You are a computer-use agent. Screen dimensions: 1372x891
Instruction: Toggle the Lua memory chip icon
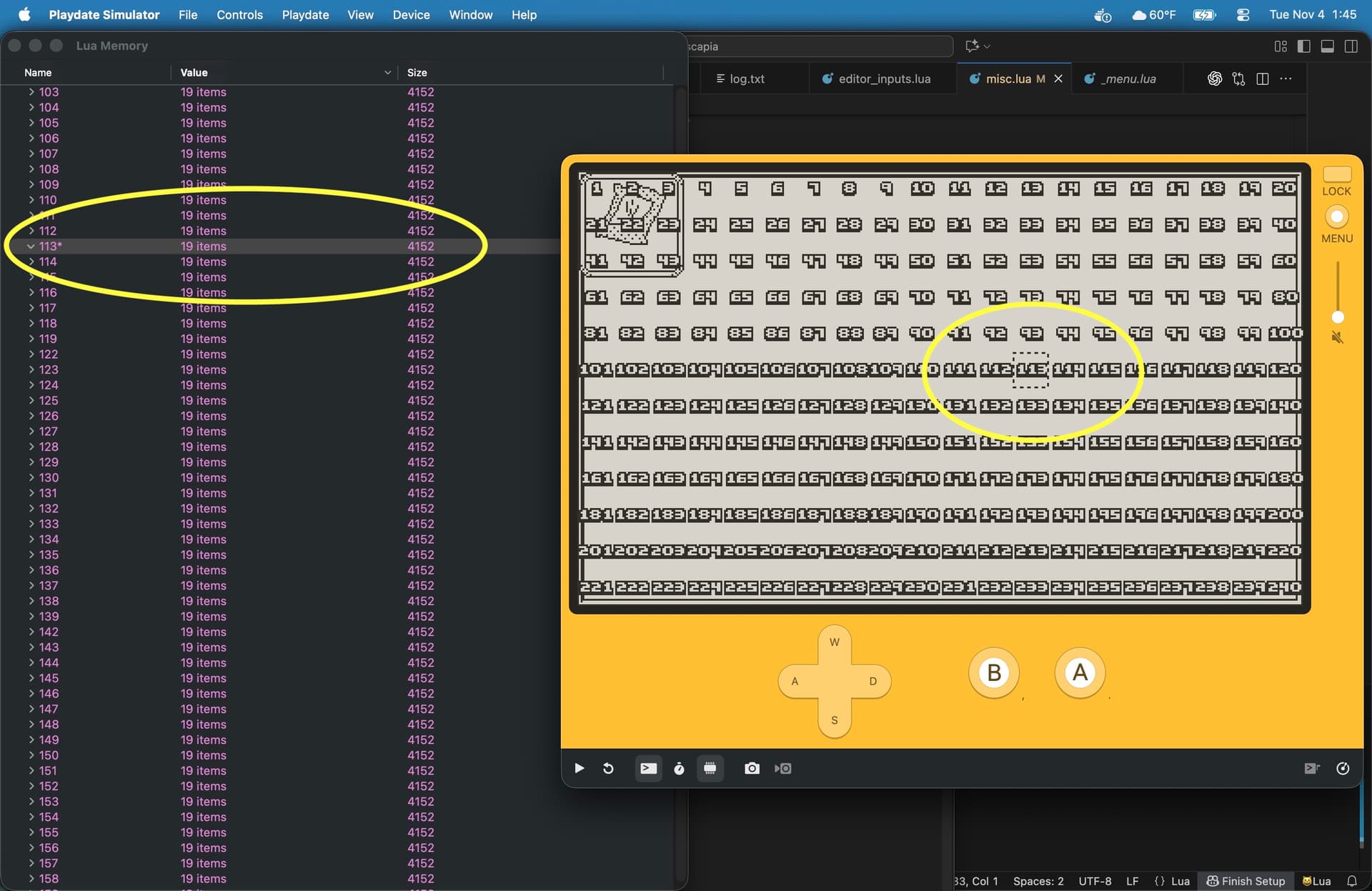(710, 768)
